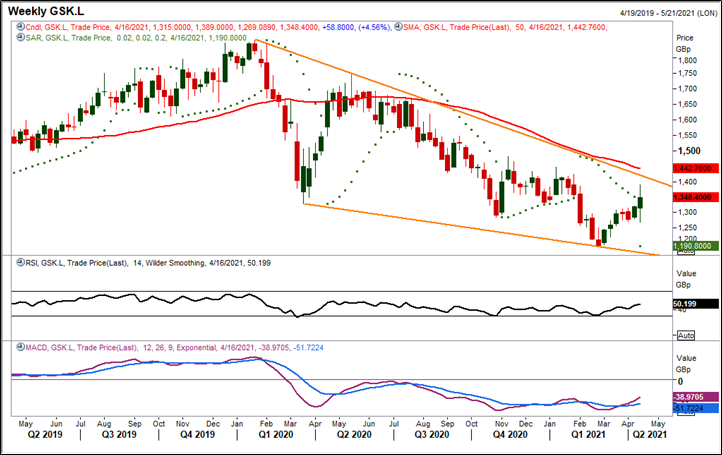Click the SMA indicator legend icon
Screen dimensions: 722x455
tap(398, 27)
